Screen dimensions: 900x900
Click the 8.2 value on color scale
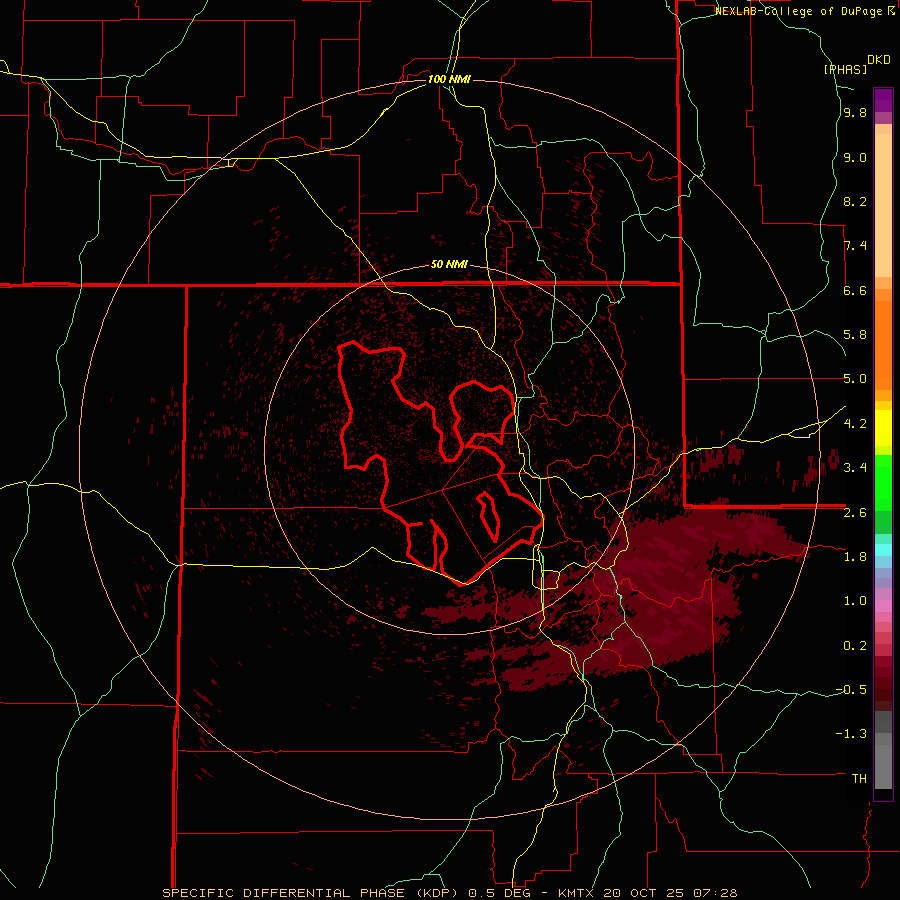point(855,201)
